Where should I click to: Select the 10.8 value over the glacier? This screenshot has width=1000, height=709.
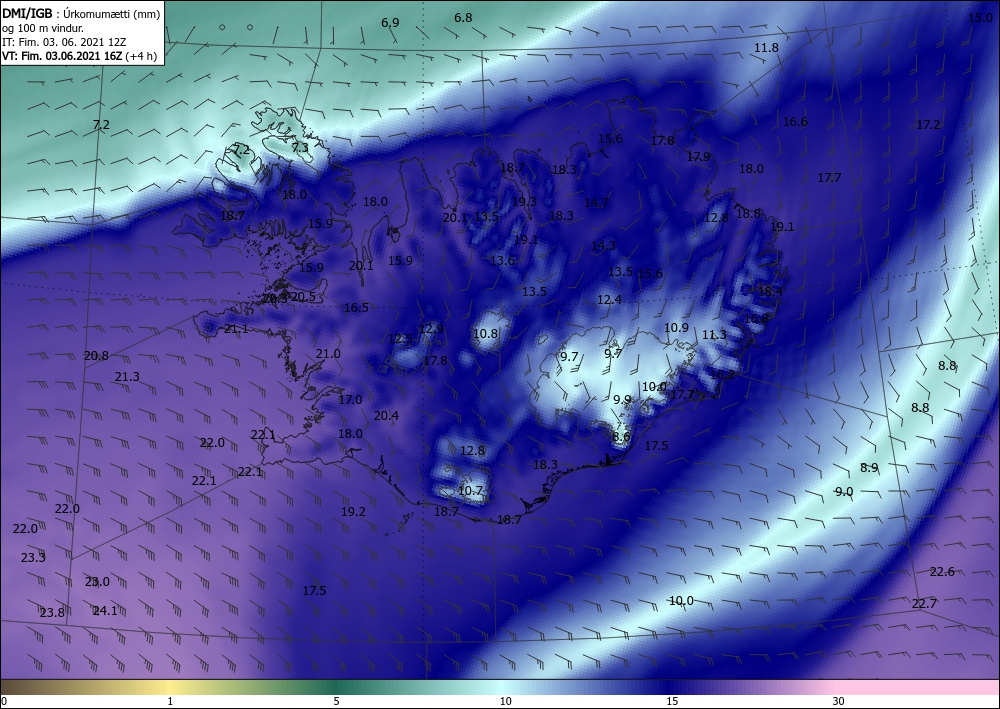click(x=485, y=333)
